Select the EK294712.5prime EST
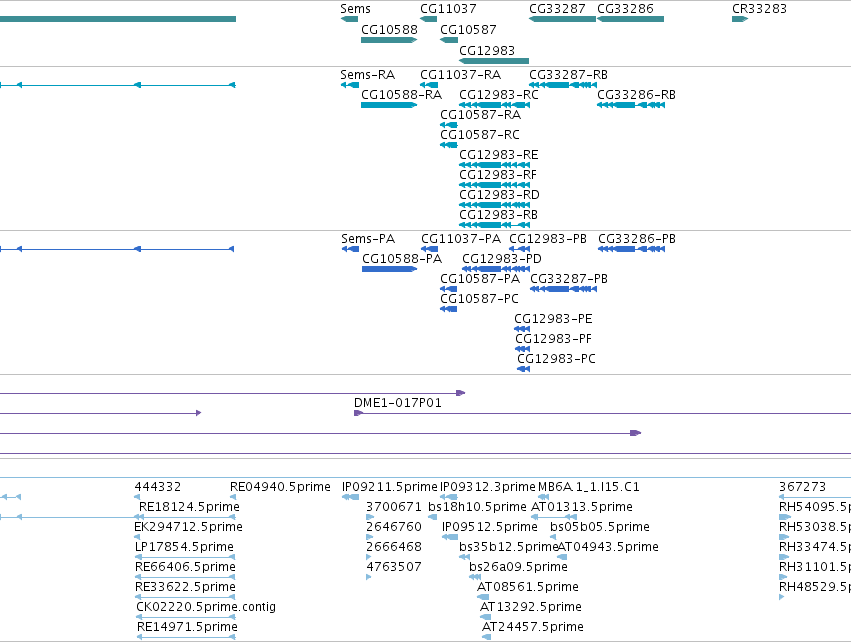The image size is (851, 642). [137, 537]
